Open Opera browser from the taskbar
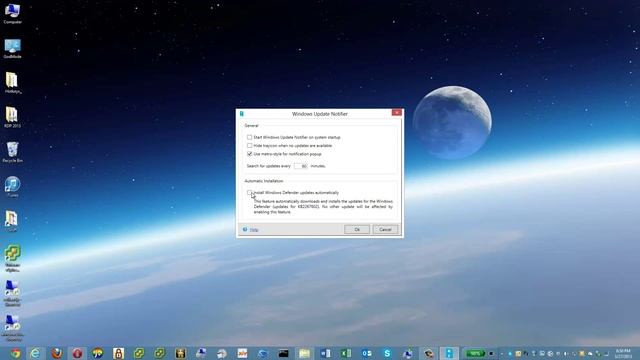The image size is (640, 360). click(x=77, y=353)
